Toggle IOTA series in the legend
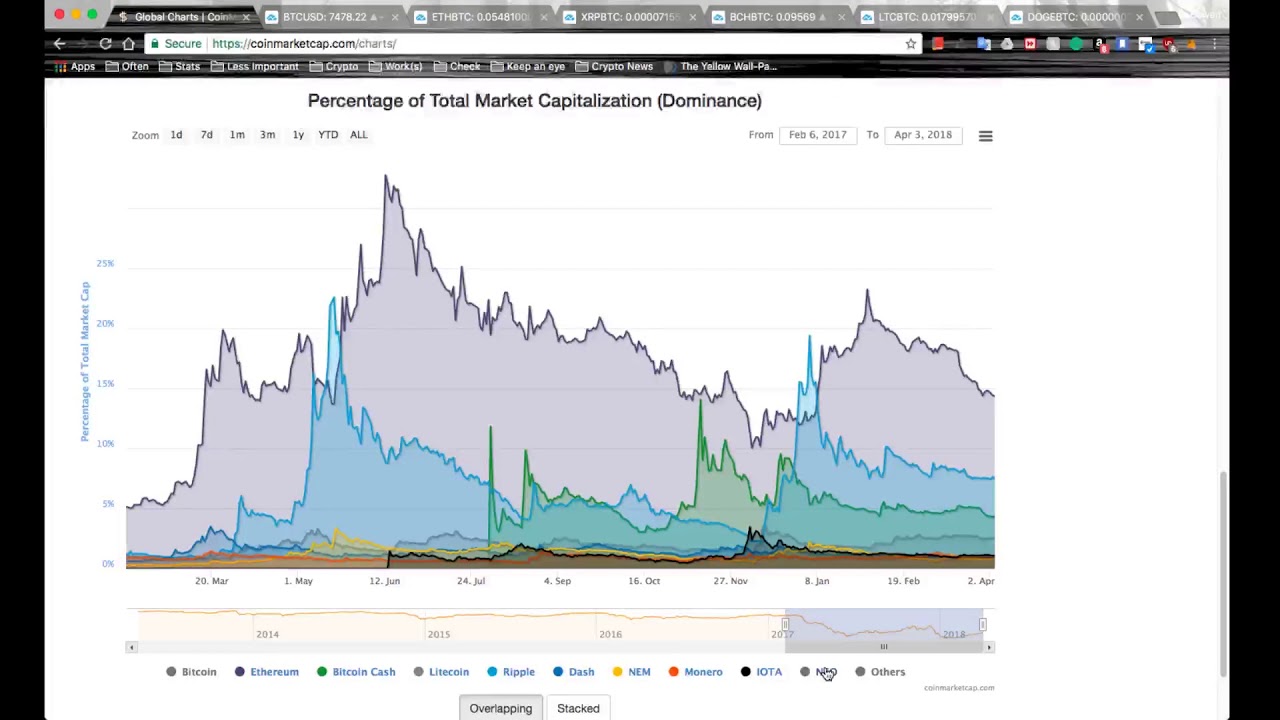Image resolution: width=1280 pixels, height=720 pixels. tap(761, 672)
